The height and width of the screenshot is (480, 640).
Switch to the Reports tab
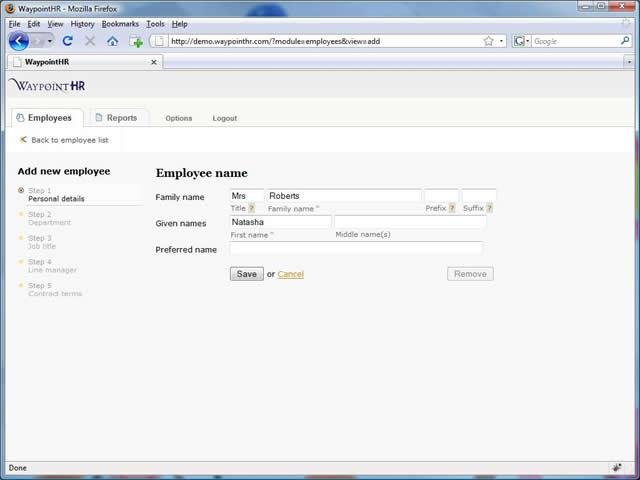click(x=120, y=118)
